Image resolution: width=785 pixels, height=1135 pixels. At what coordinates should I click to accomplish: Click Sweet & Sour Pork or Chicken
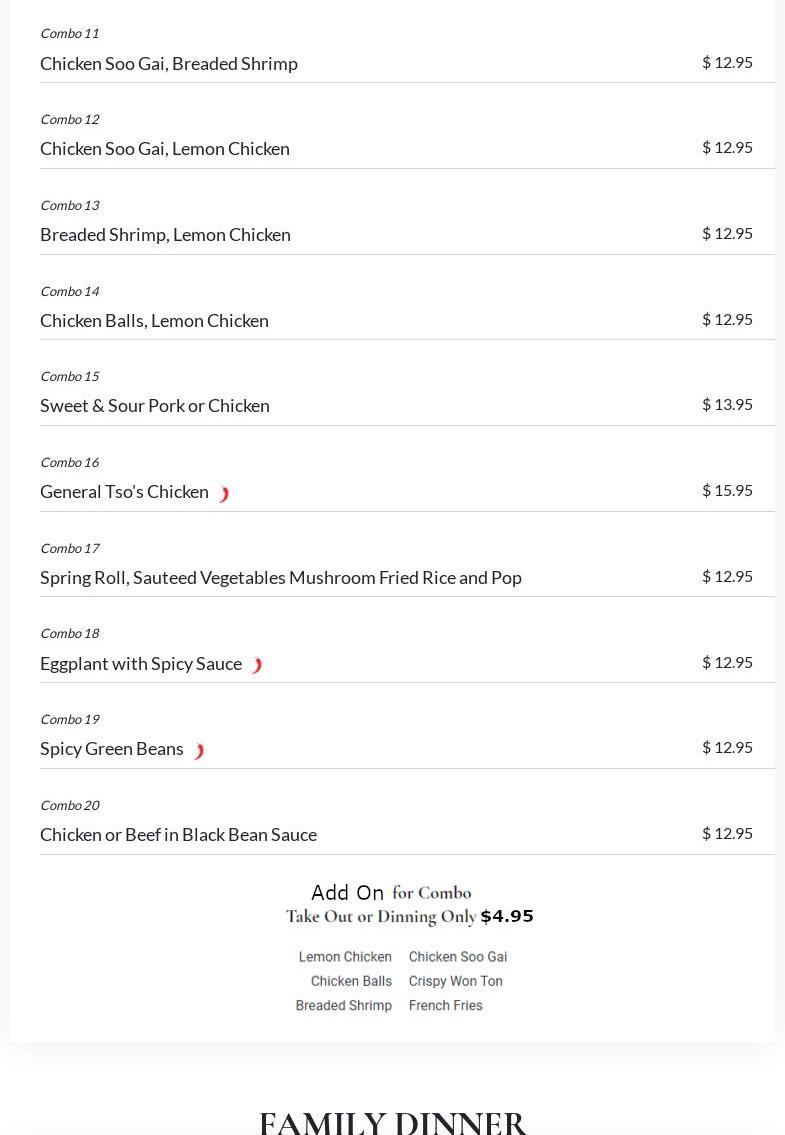point(155,405)
